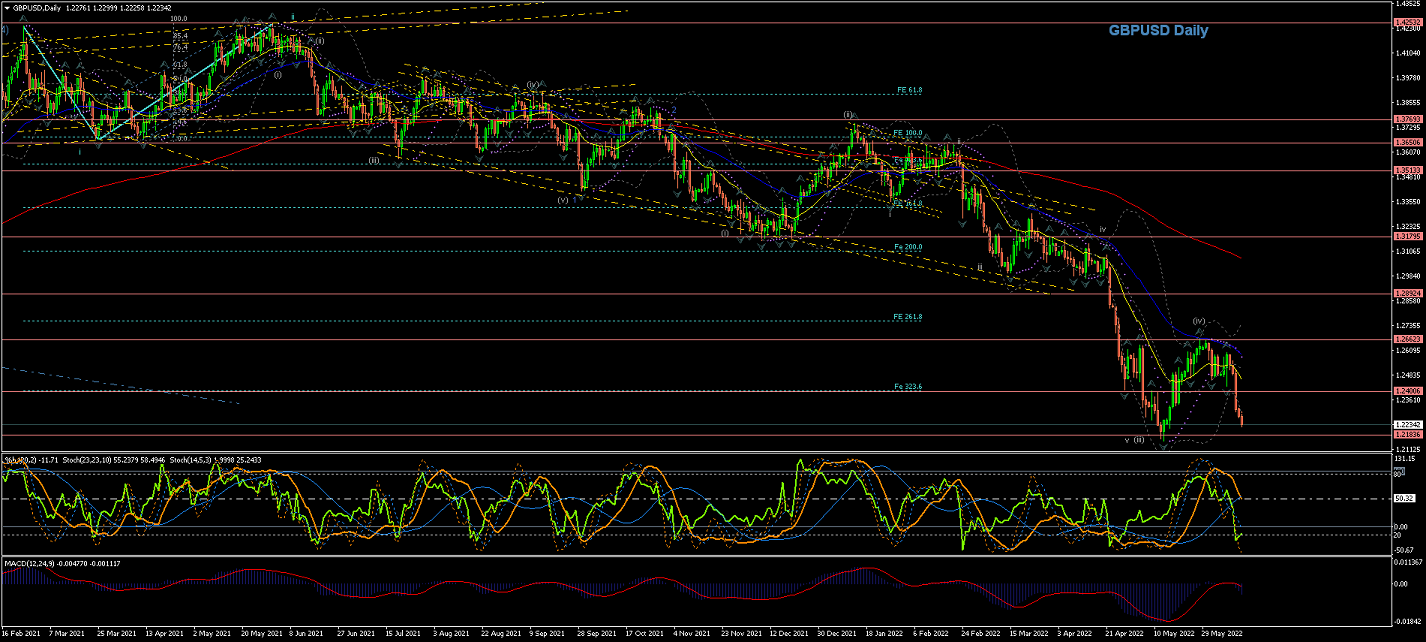Click the blue GBPUSD Daily title label

click(1158, 30)
